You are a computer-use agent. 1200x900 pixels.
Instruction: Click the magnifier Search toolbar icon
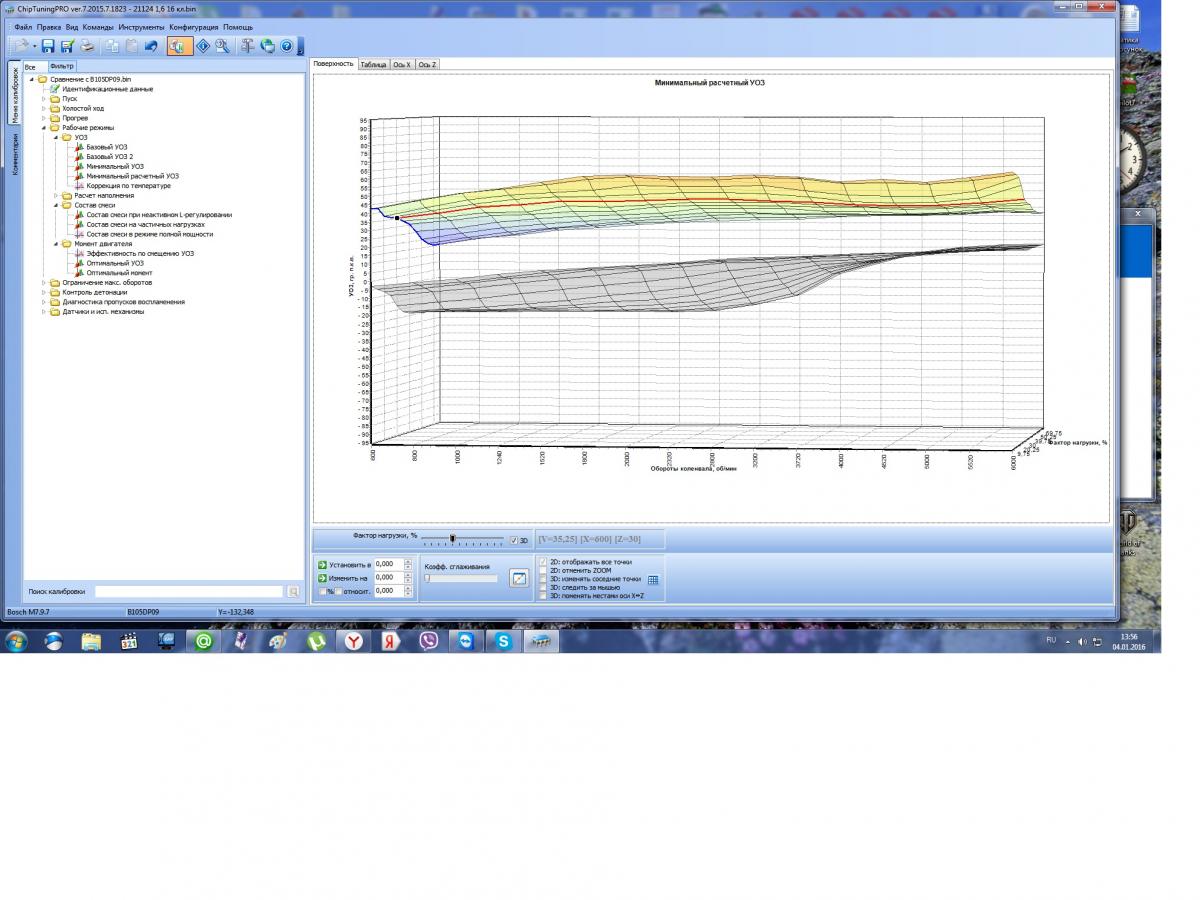222,46
